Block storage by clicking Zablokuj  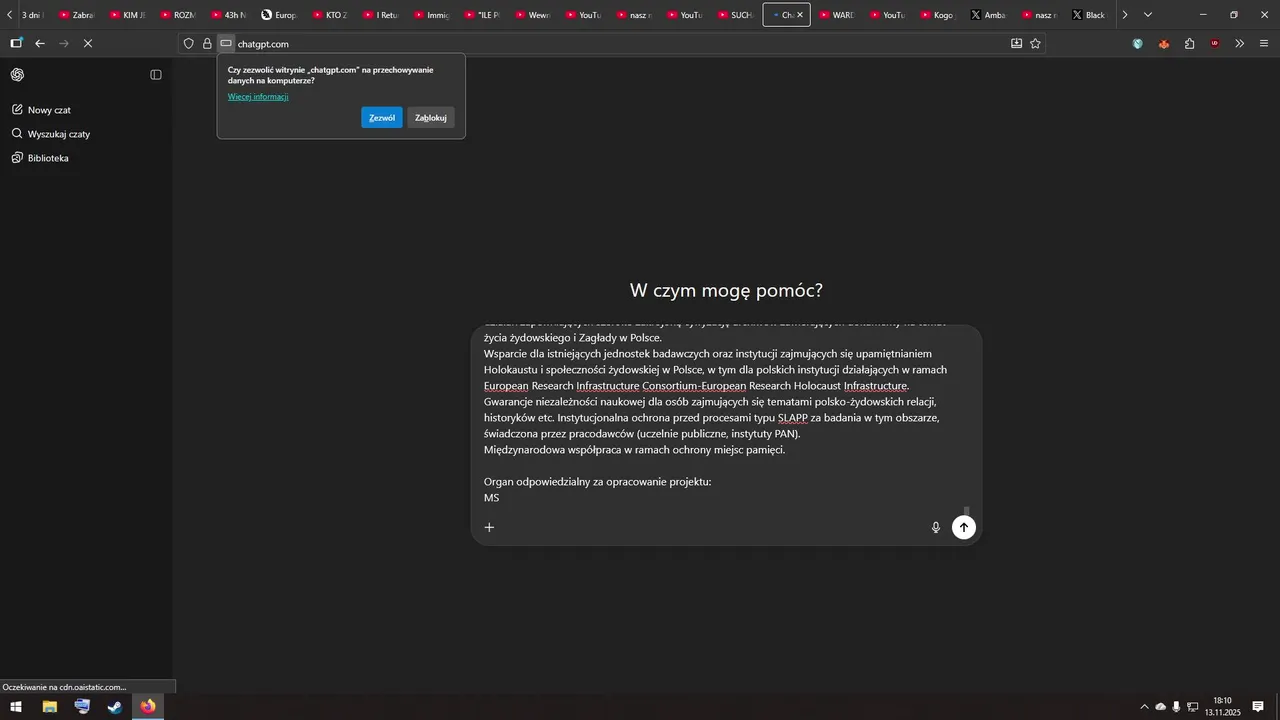[x=431, y=117]
